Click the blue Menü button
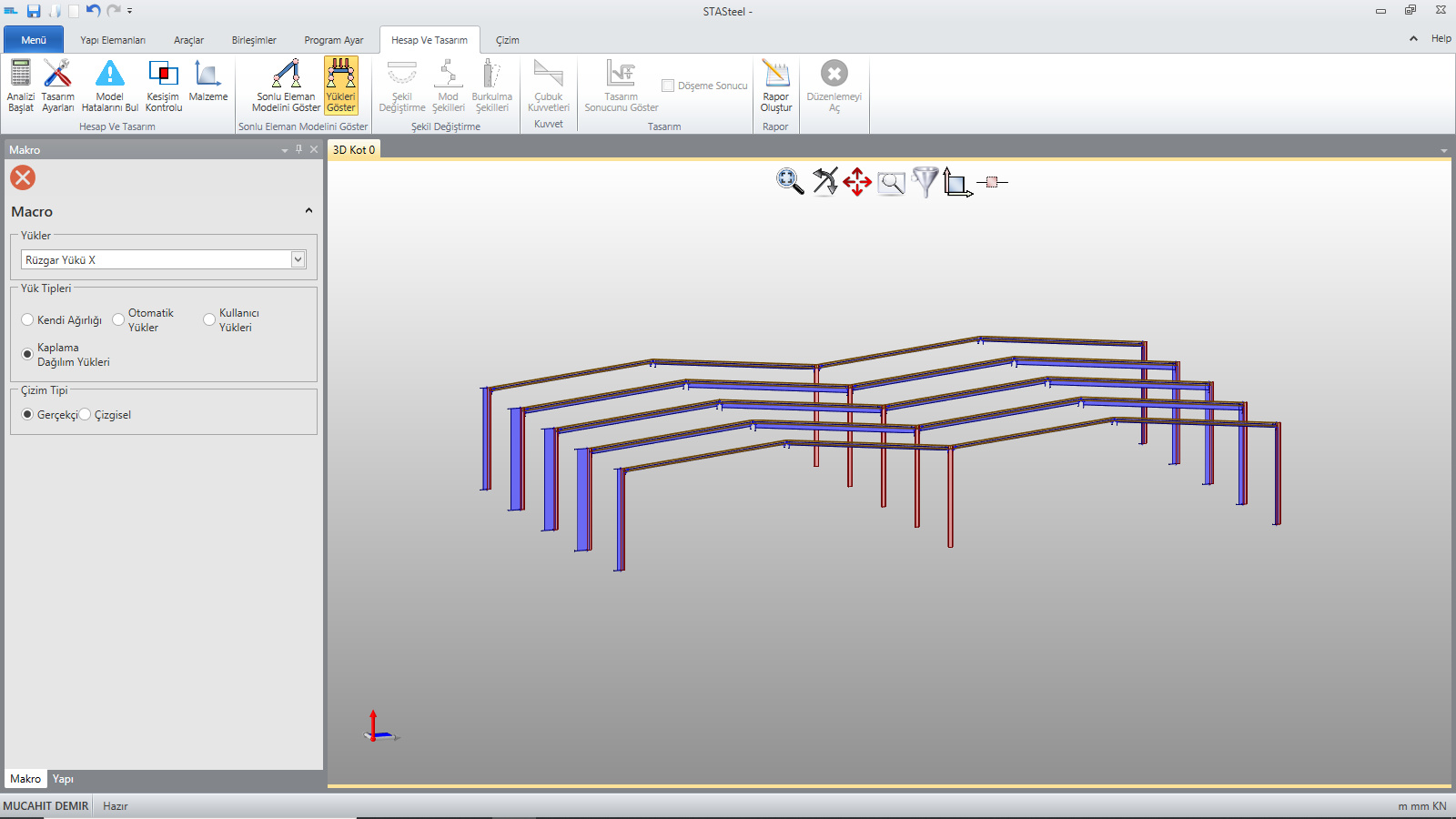This screenshot has height=819, width=1456. coord(34,40)
